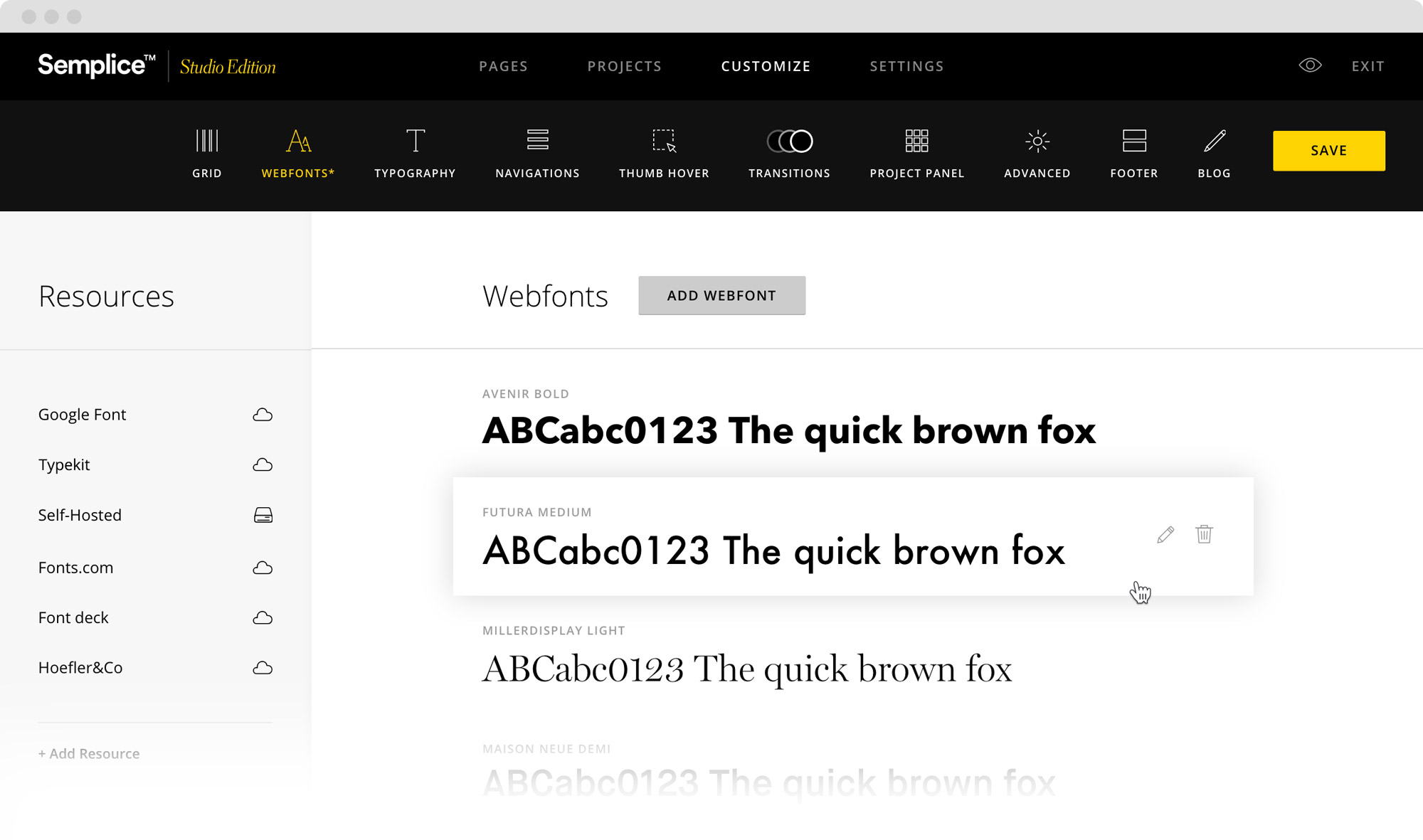Image resolution: width=1423 pixels, height=840 pixels.
Task: Click the Exit link
Action: (x=1368, y=66)
